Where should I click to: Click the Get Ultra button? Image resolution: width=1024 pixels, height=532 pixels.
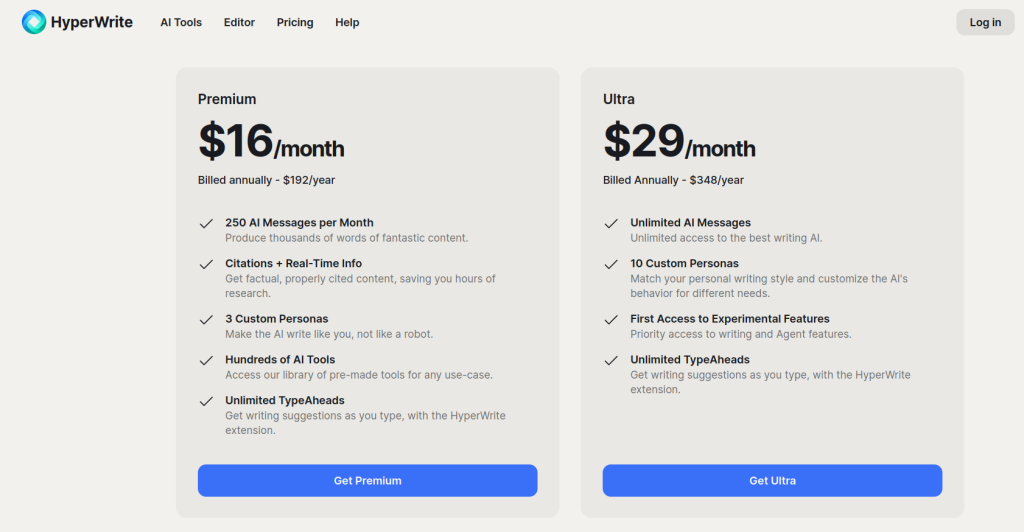[x=773, y=480]
